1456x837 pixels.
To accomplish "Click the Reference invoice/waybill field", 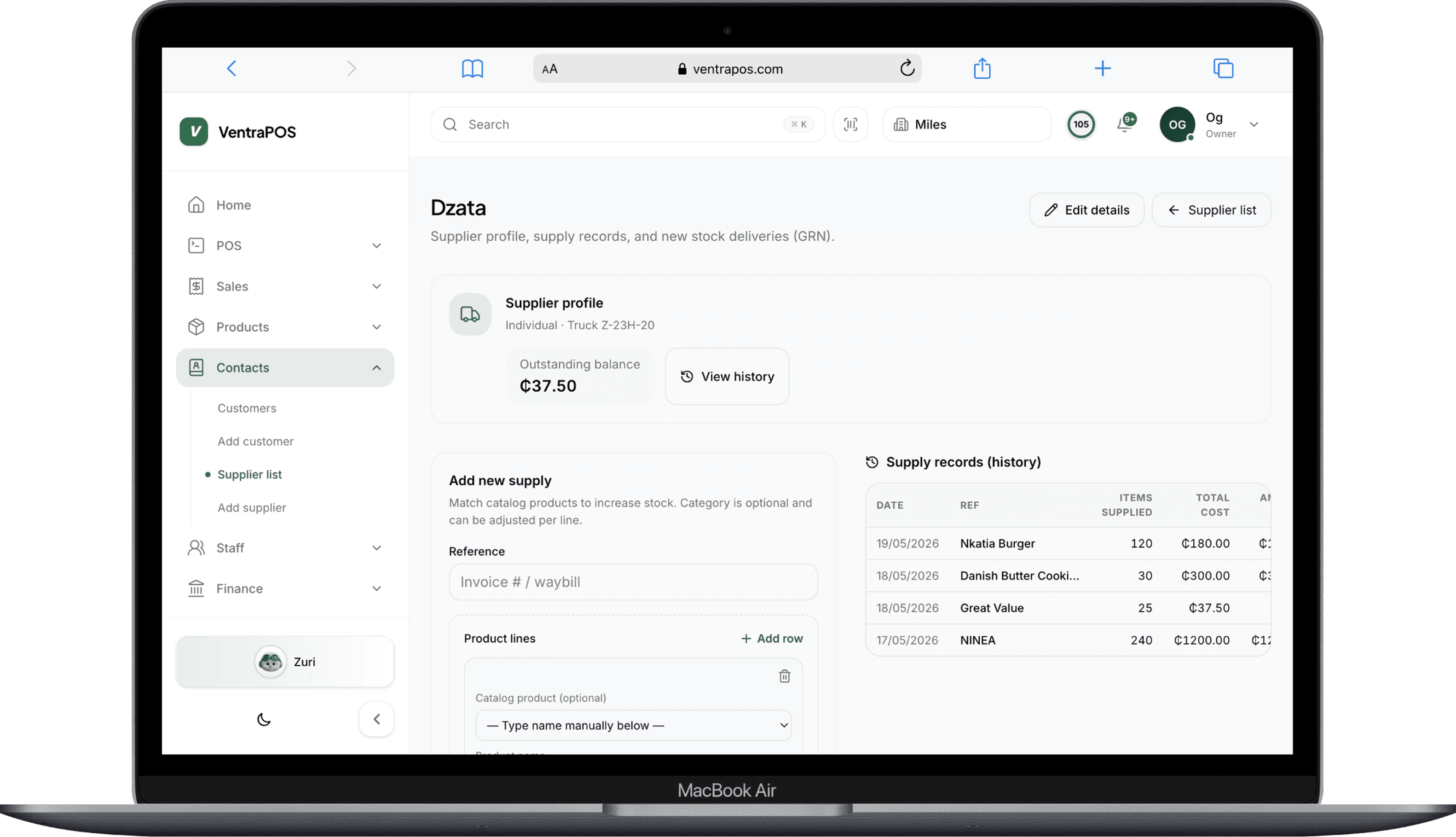I will [x=633, y=582].
